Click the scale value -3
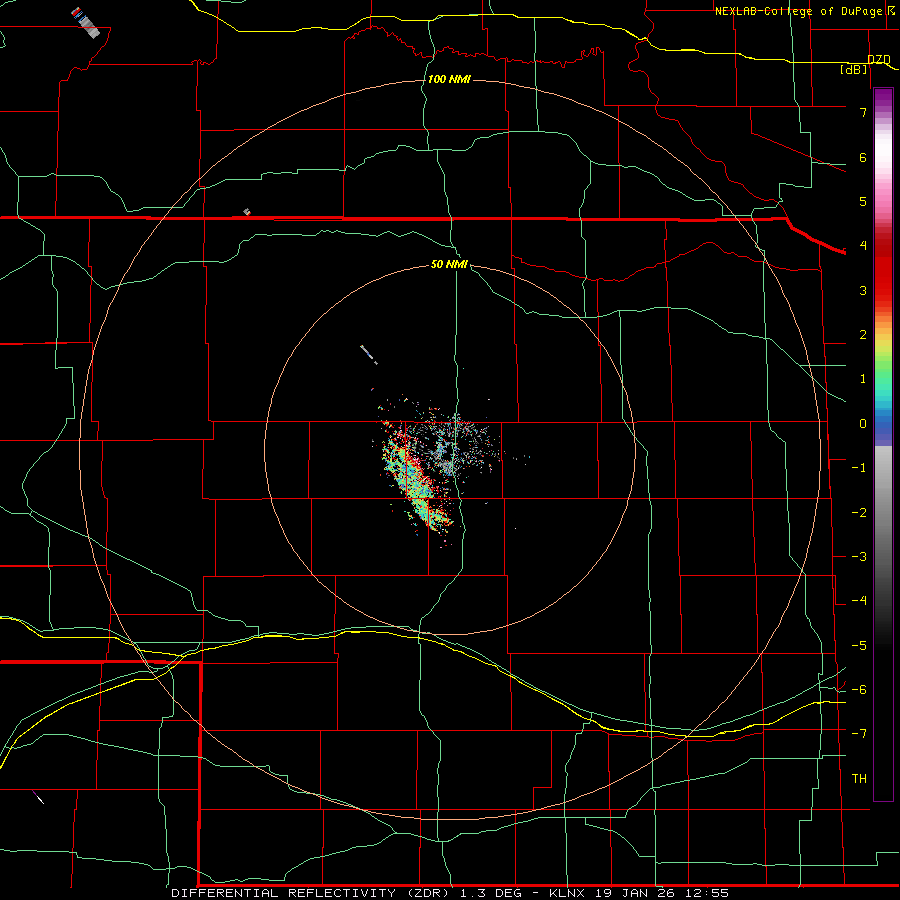Image resolution: width=900 pixels, height=900 pixels. tap(859, 557)
